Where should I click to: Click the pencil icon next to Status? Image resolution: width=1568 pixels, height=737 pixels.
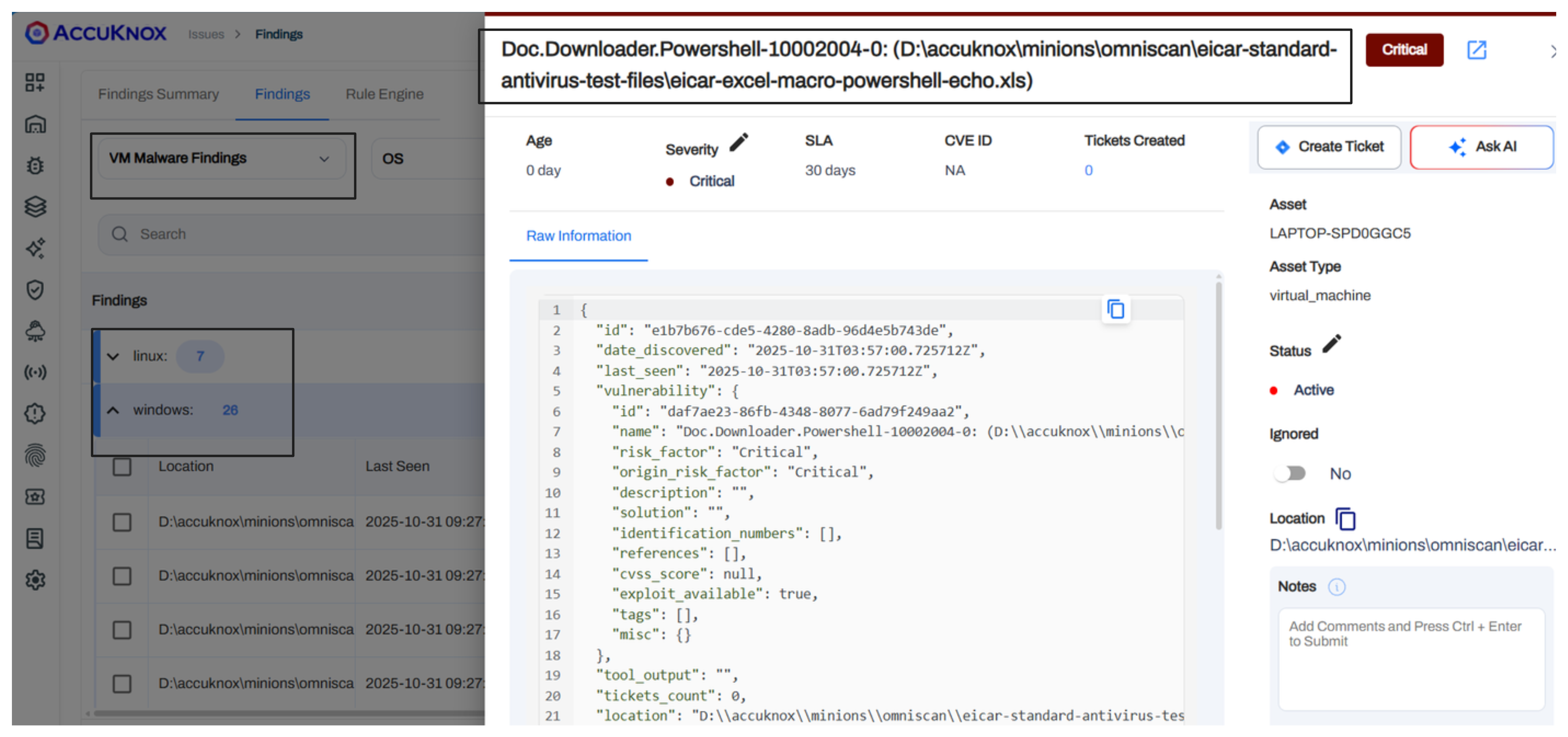pyautogui.click(x=1331, y=344)
